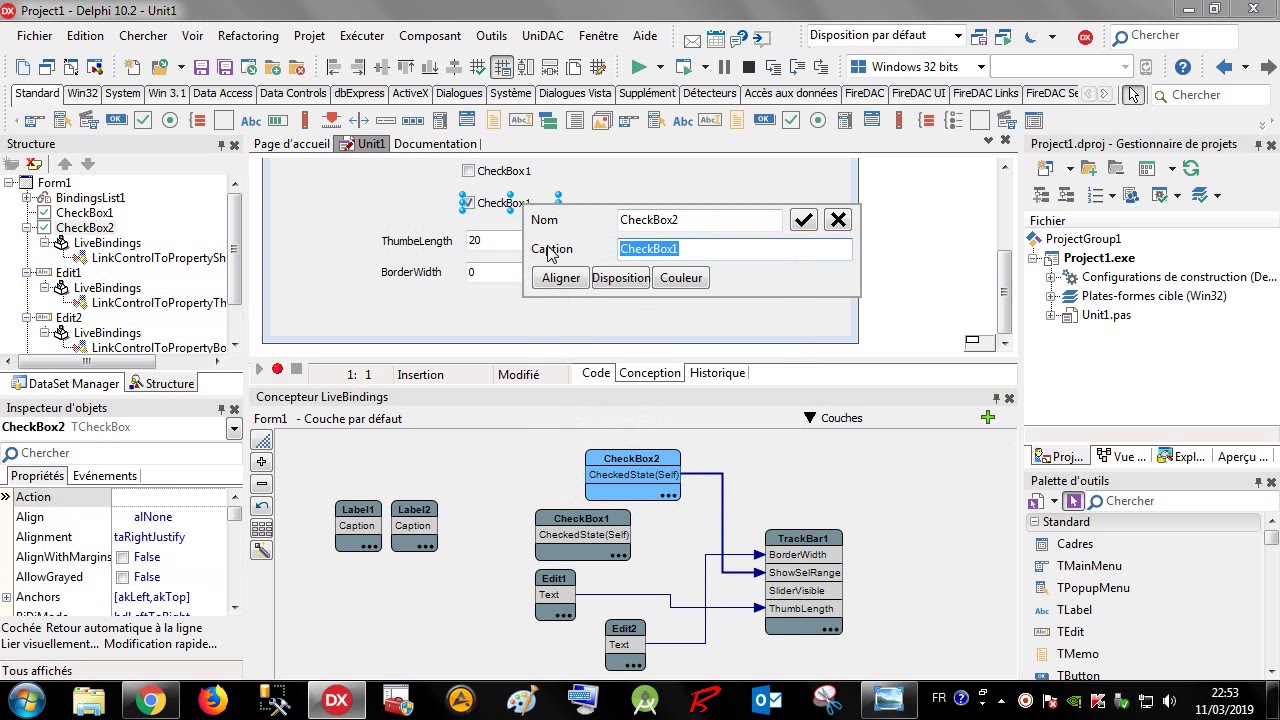Collapse the Form1 node in Structure
The image size is (1280, 720).
[x=9, y=183]
